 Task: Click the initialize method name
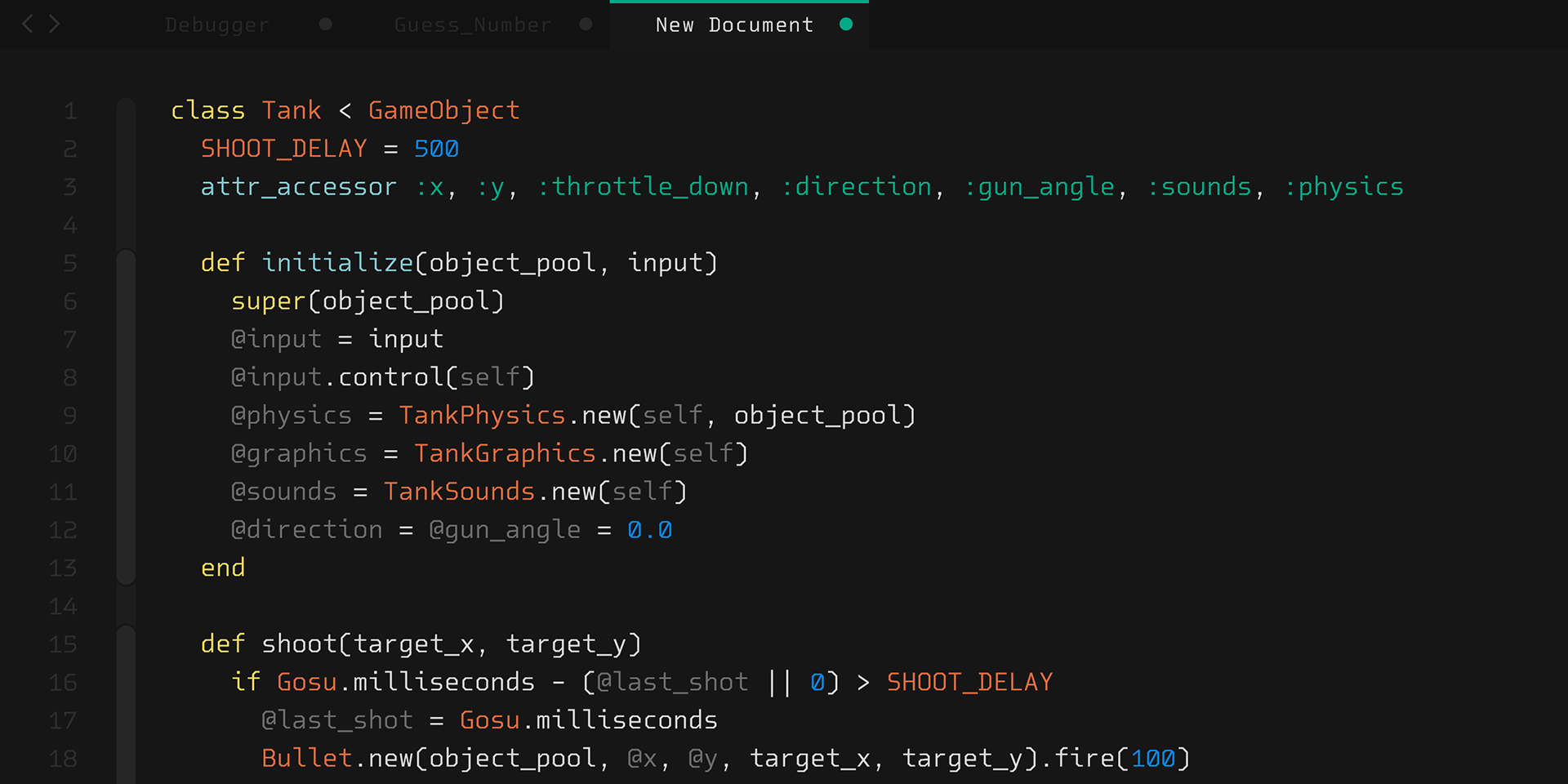click(x=337, y=263)
